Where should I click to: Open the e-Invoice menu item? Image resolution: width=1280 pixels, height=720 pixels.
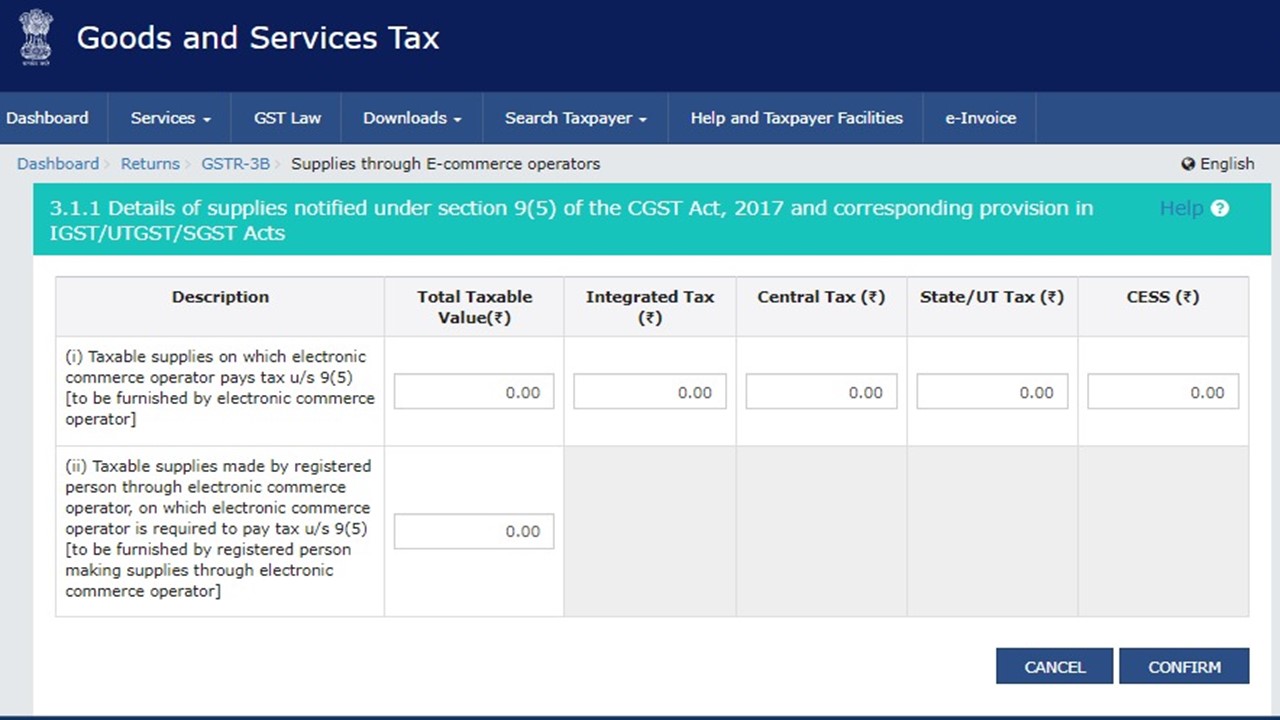pyautogui.click(x=980, y=118)
